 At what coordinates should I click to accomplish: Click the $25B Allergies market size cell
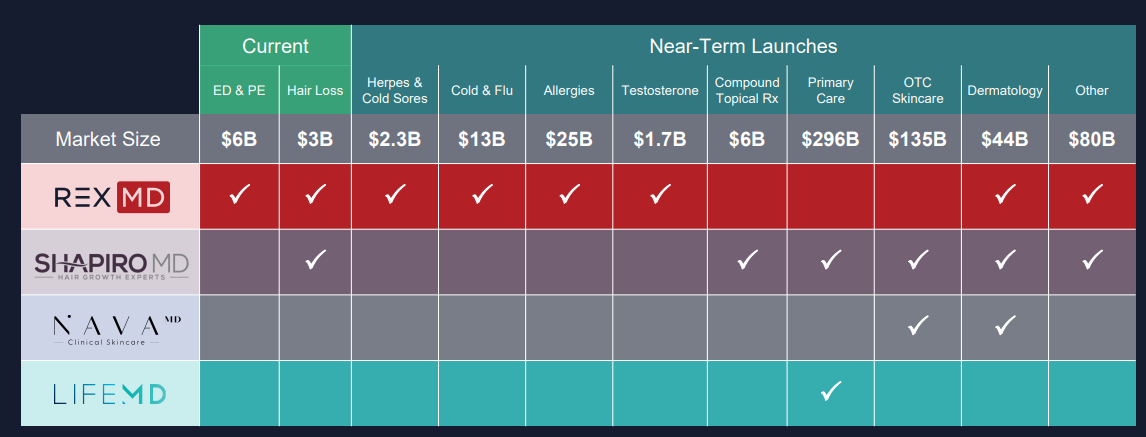click(568, 139)
